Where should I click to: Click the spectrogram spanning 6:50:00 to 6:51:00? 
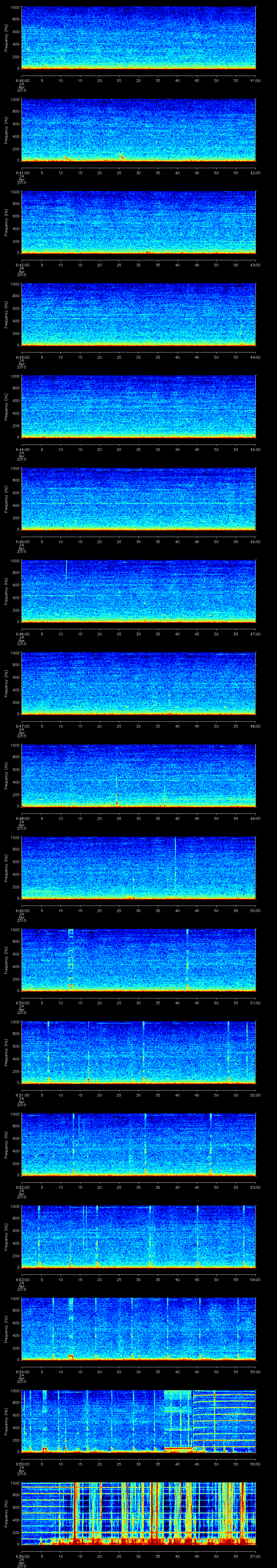point(139,960)
